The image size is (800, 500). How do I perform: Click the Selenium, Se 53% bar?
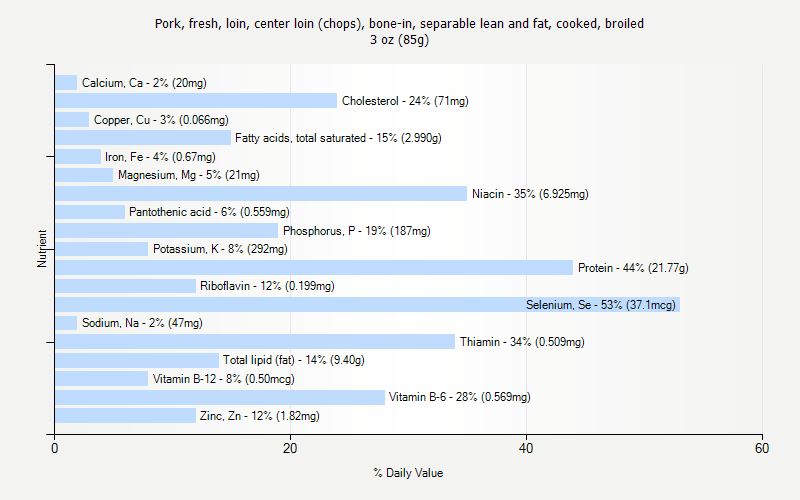pyautogui.click(x=367, y=305)
